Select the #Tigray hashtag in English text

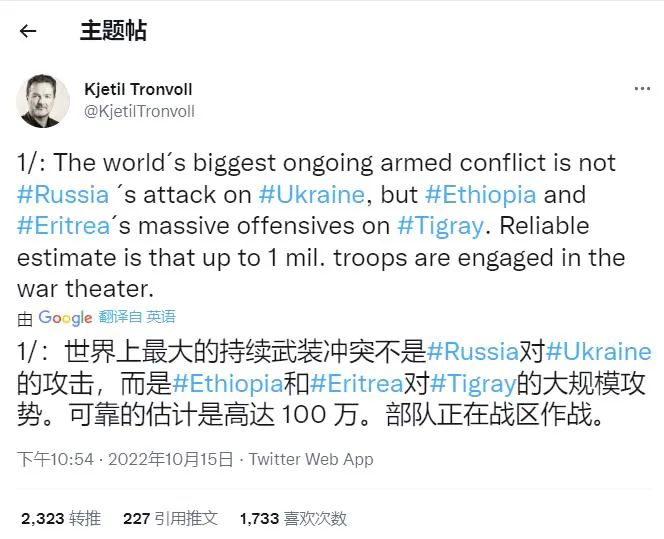(x=440, y=227)
